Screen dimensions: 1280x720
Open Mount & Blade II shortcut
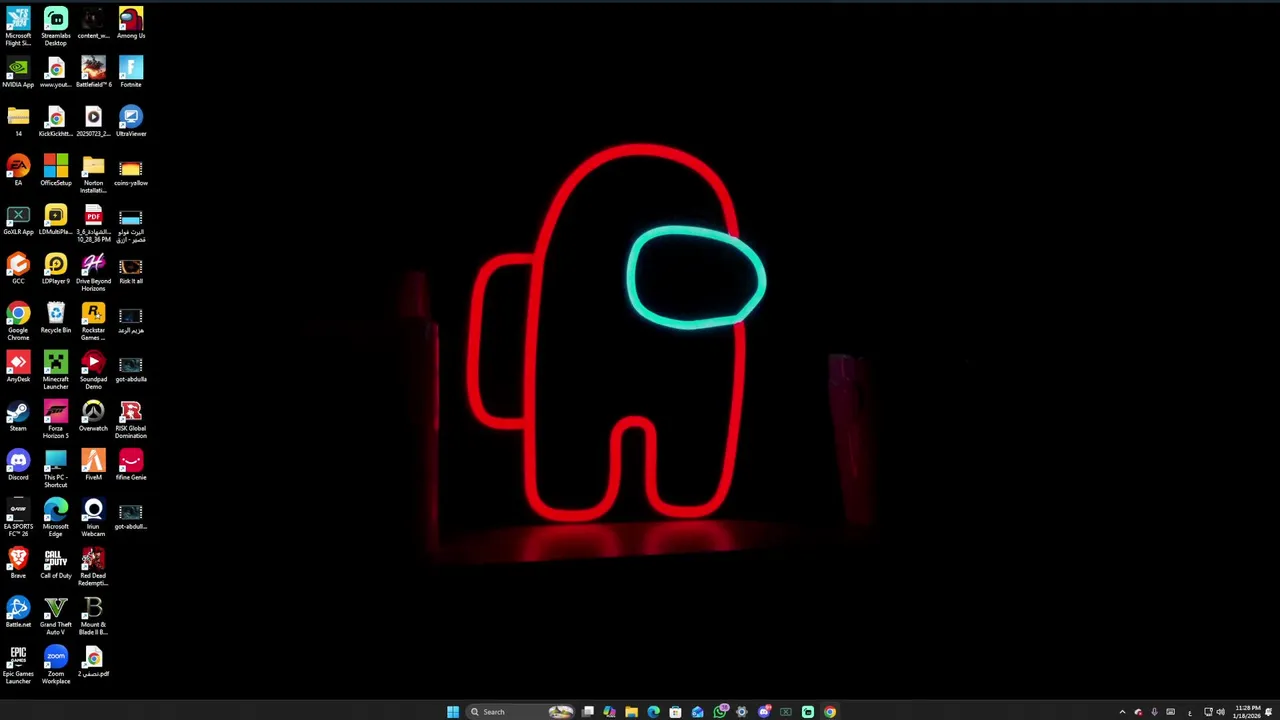[x=93, y=615]
